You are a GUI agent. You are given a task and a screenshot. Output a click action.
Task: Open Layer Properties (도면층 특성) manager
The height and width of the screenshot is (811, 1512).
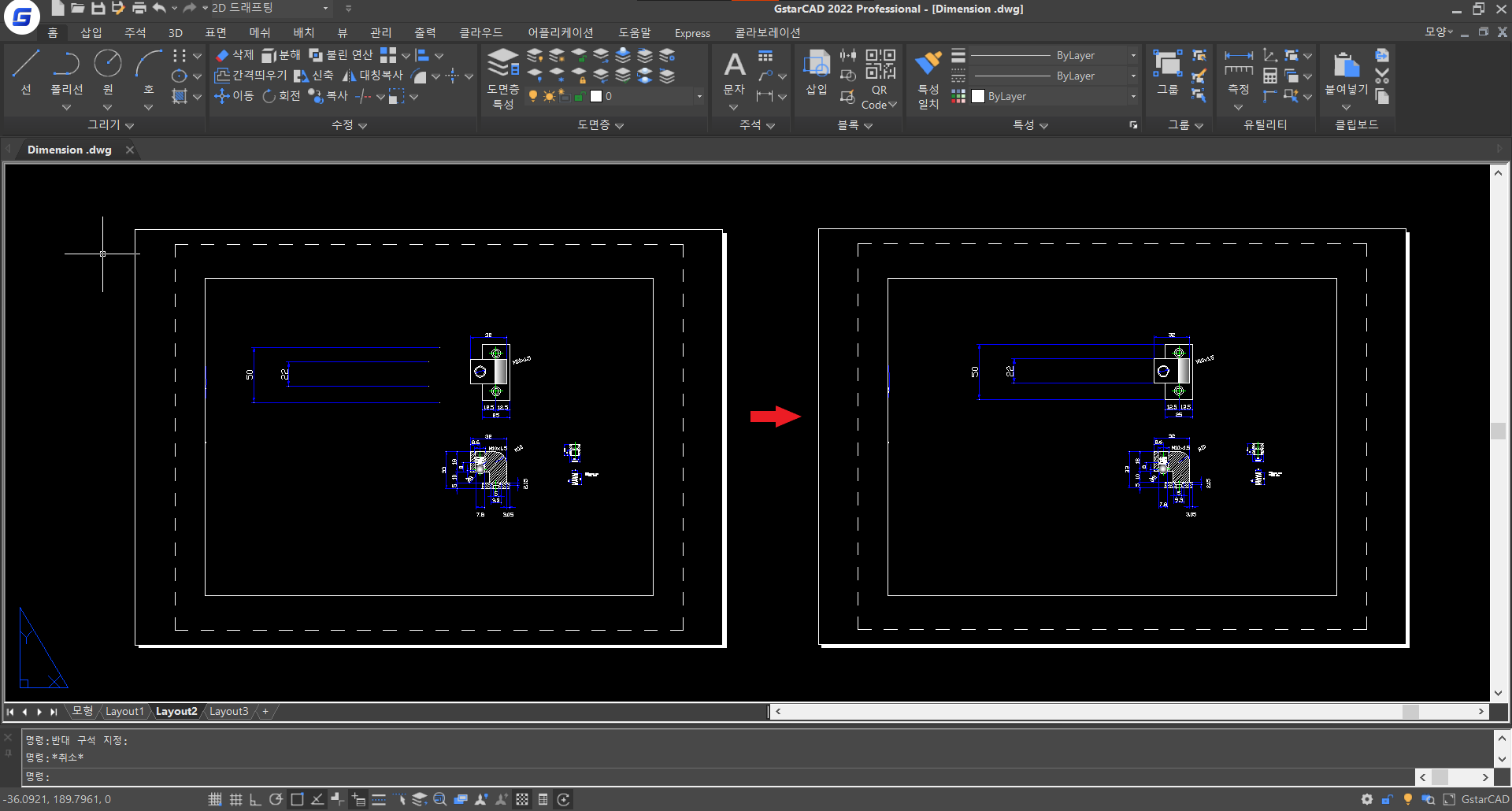[503, 78]
